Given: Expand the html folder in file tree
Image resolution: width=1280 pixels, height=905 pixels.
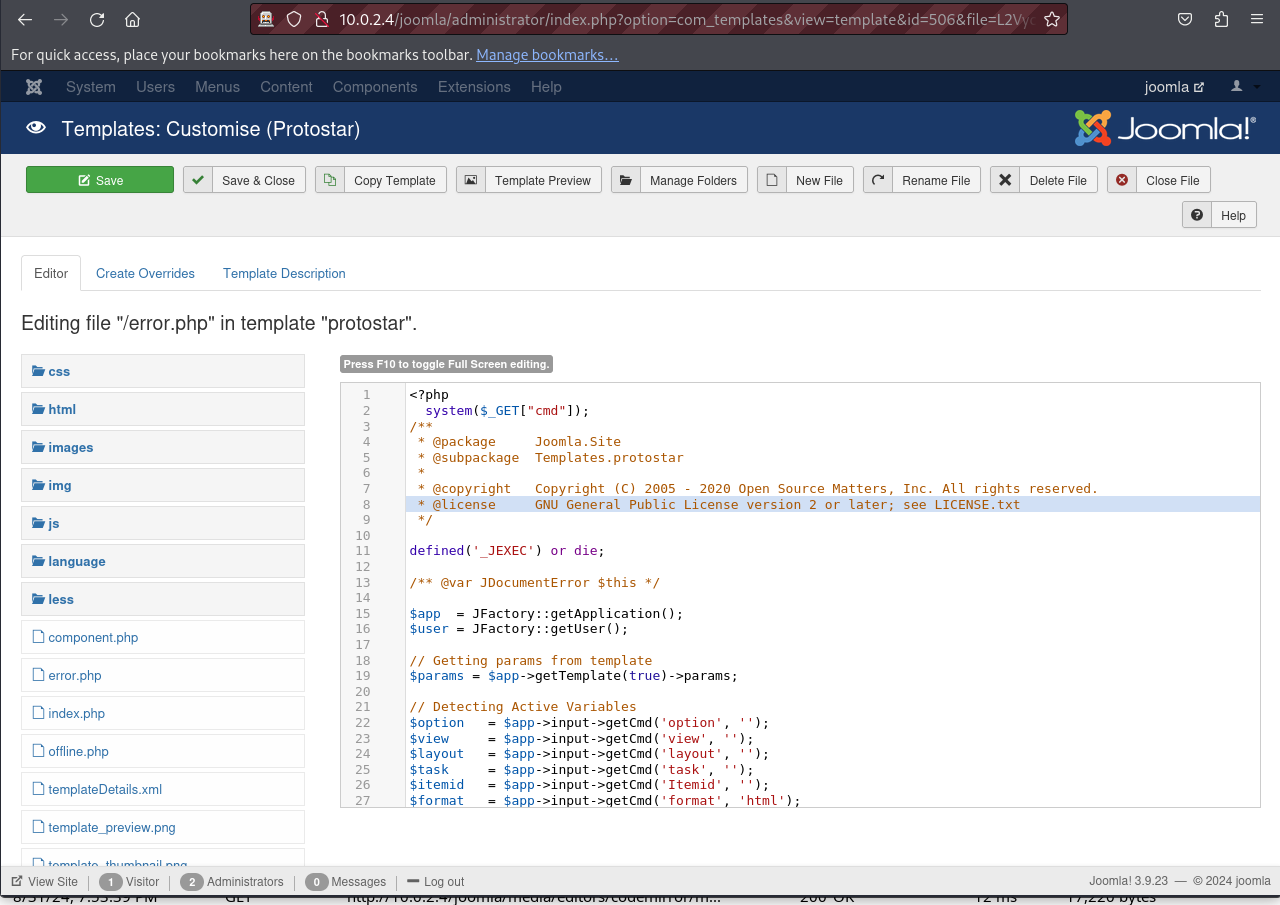Looking at the screenshot, I should (x=62, y=409).
